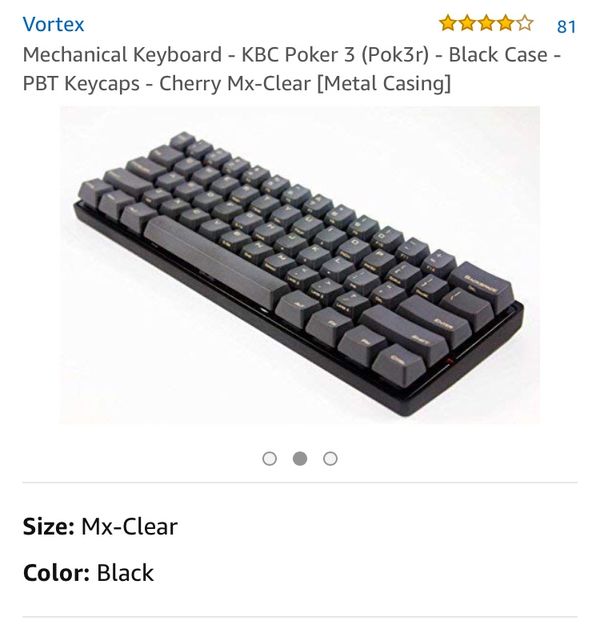Open the Vortex brand link
This screenshot has width=600, height=644.
53,24
